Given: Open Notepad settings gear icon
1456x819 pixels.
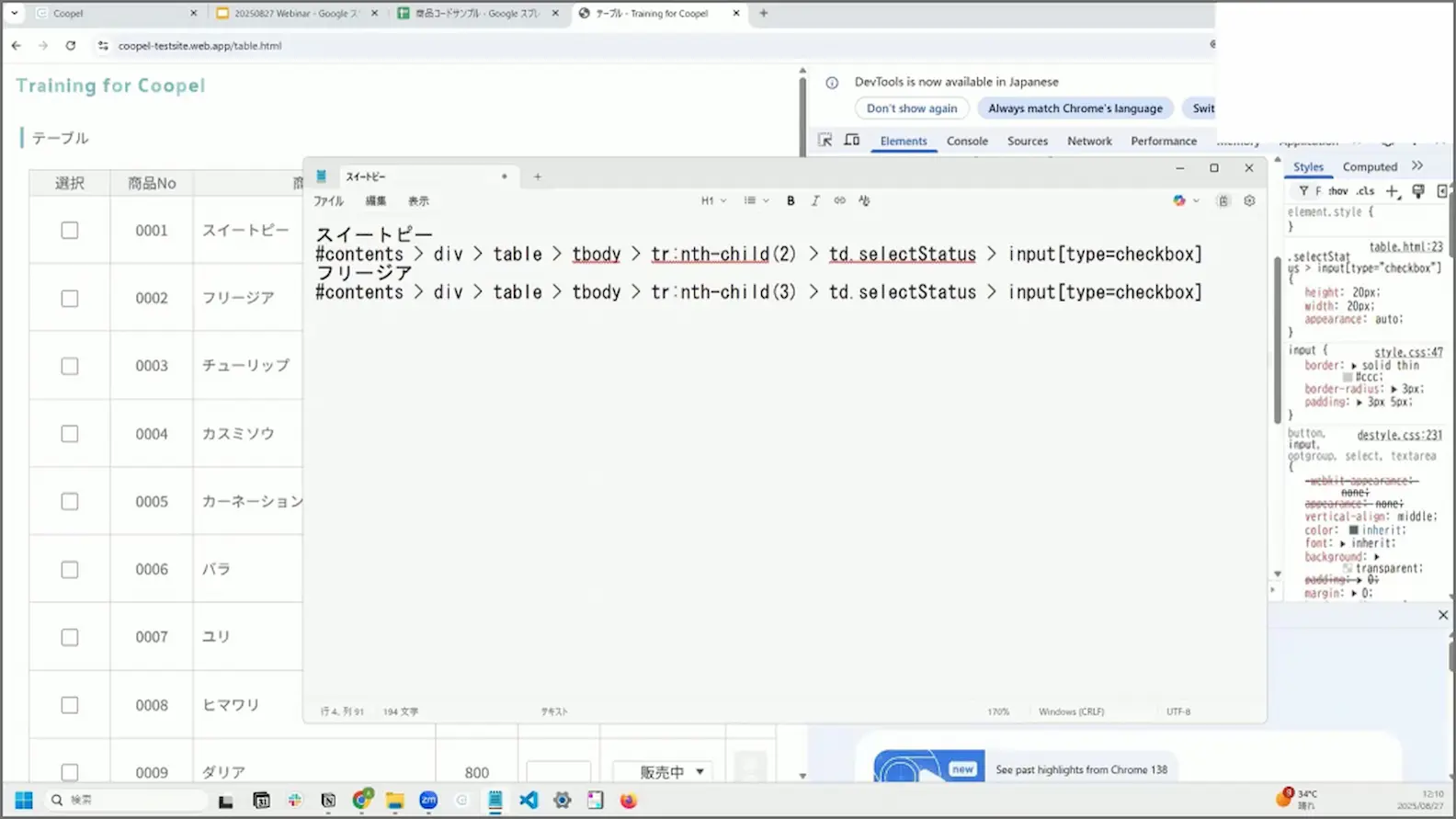Looking at the screenshot, I should pos(1249,200).
